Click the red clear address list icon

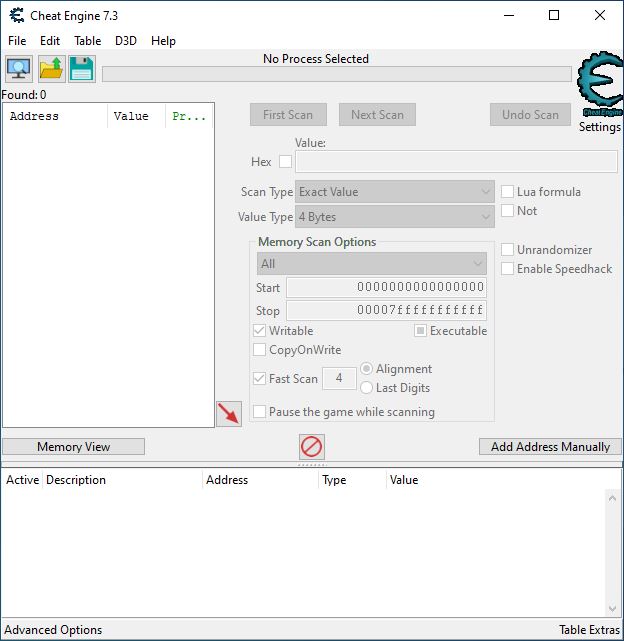point(312,447)
